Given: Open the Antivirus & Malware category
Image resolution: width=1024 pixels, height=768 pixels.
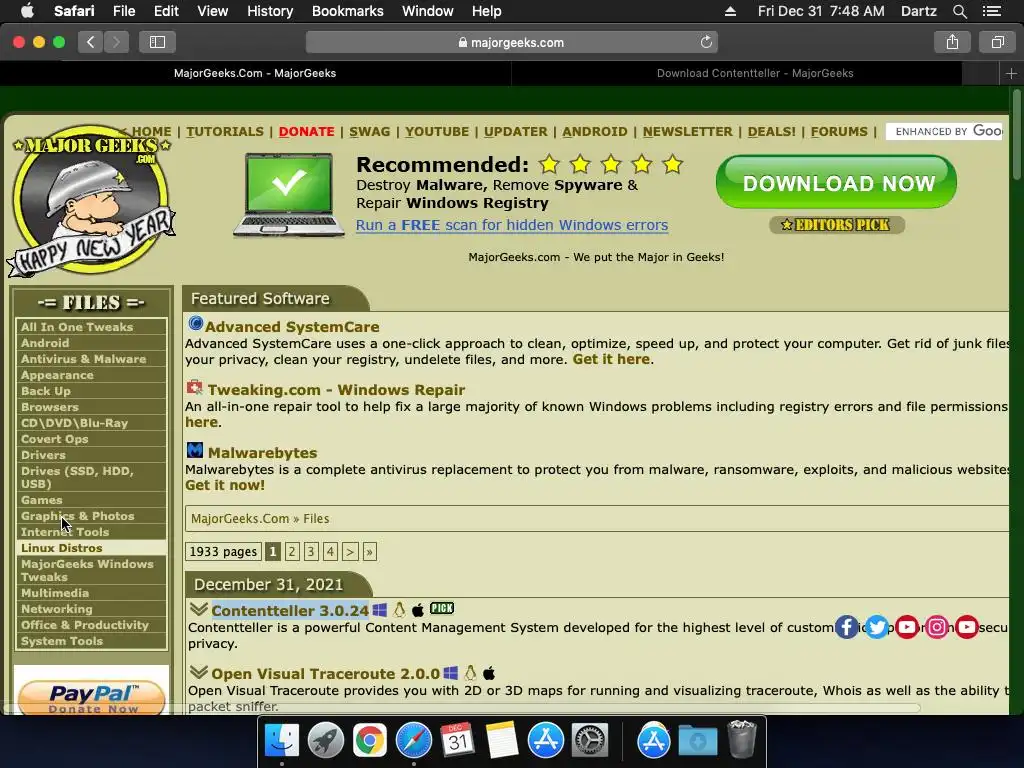Looking at the screenshot, I should pos(91,359).
